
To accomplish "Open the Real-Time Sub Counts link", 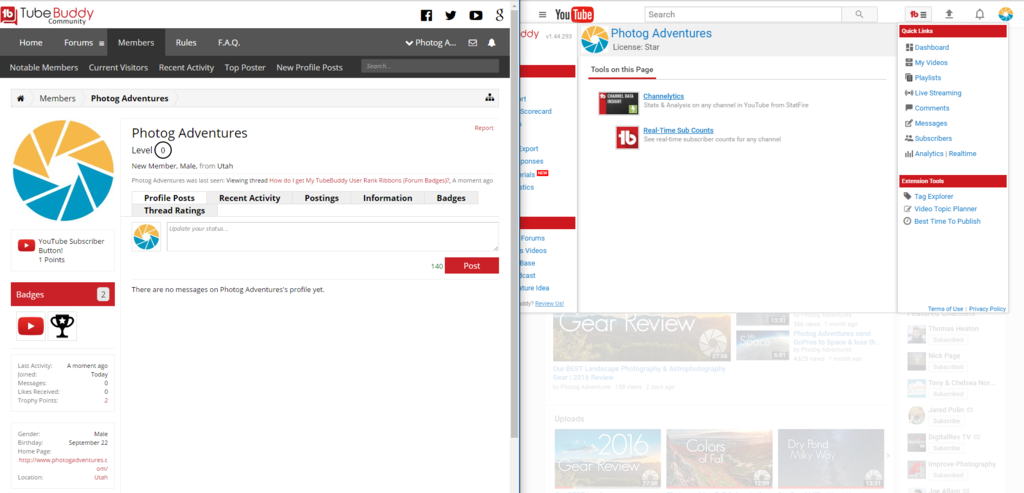I will (x=679, y=131).
